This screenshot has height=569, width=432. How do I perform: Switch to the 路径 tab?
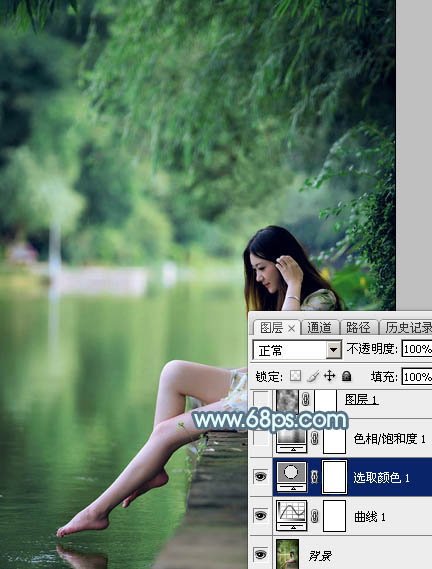coord(358,328)
